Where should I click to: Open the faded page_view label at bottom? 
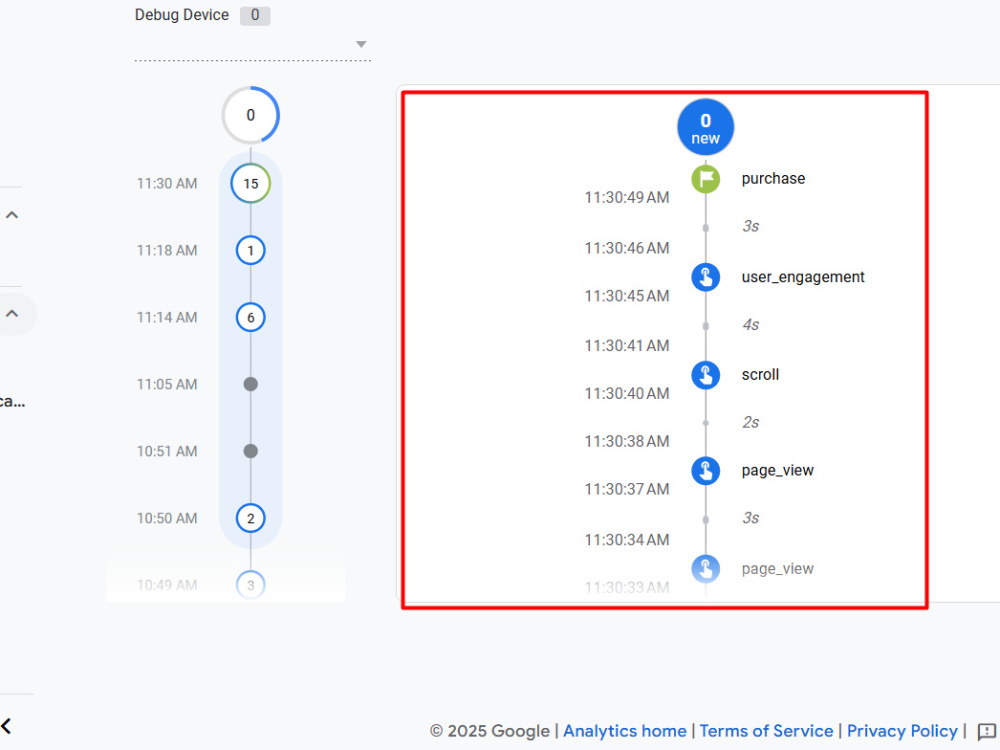[777, 569]
